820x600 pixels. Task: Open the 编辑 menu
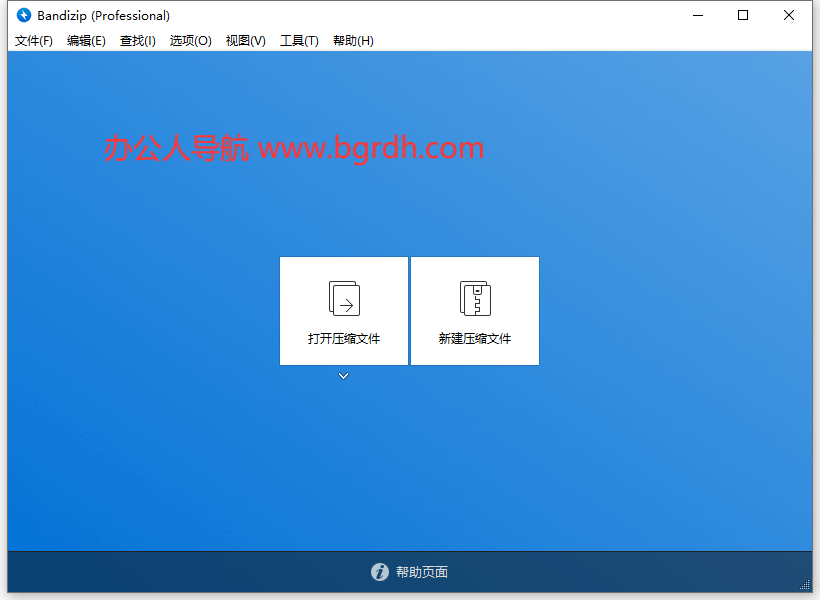(x=86, y=40)
